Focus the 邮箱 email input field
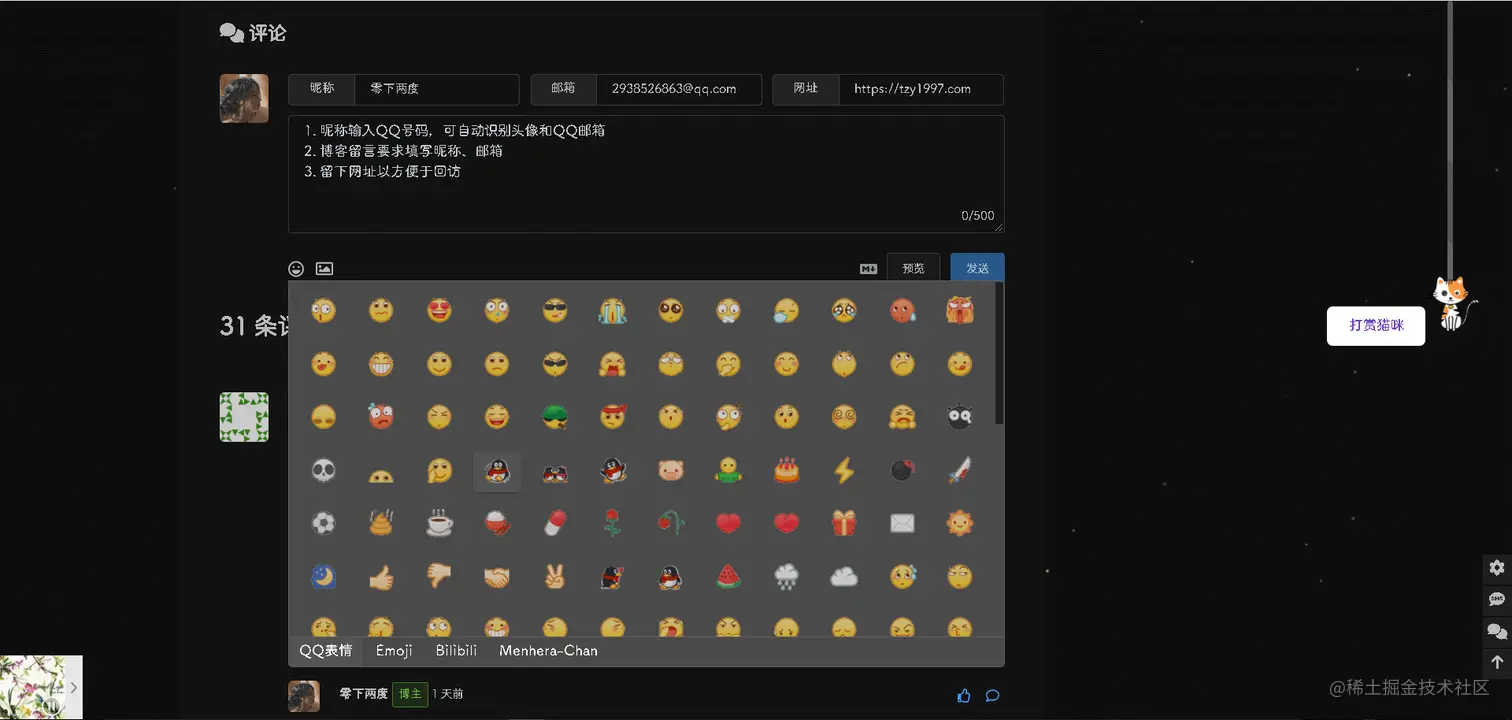The image size is (1512, 720). pos(679,89)
